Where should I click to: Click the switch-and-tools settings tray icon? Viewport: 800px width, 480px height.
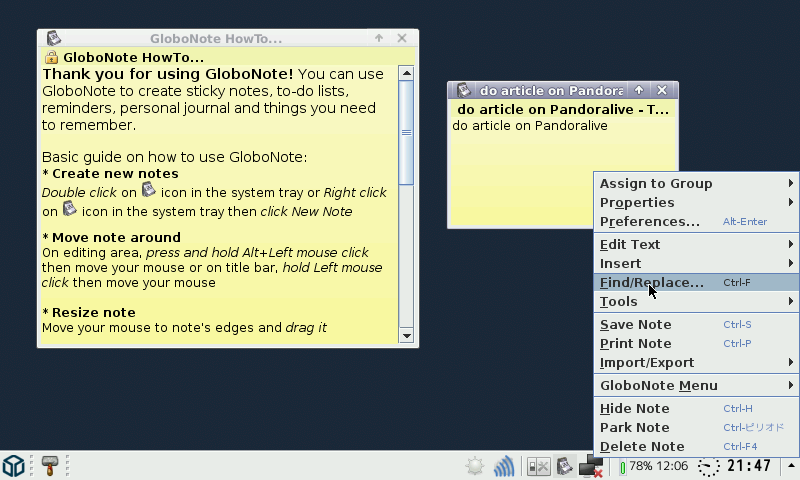(538, 466)
